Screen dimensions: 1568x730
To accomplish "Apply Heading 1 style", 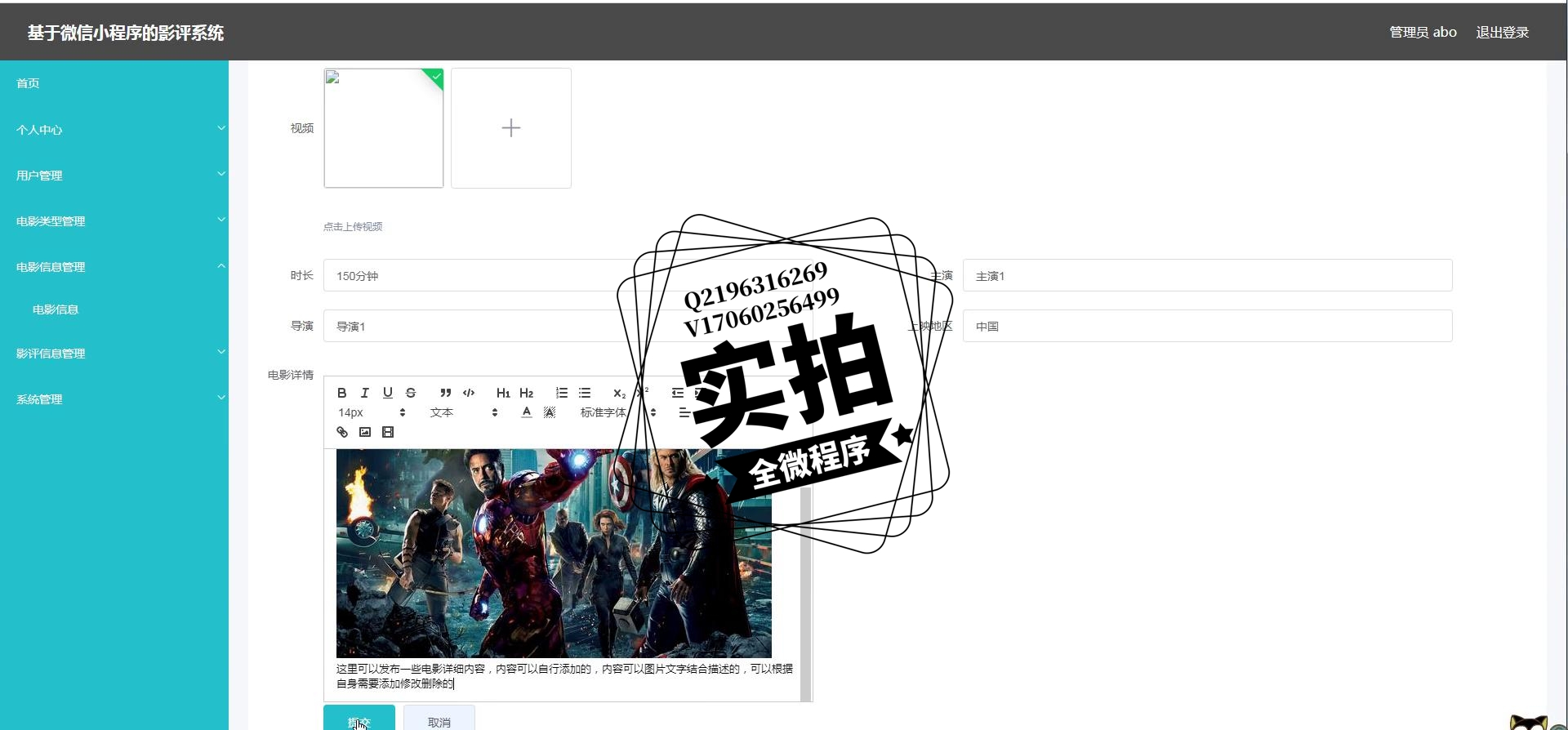I will pyautogui.click(x=503, y=393).
